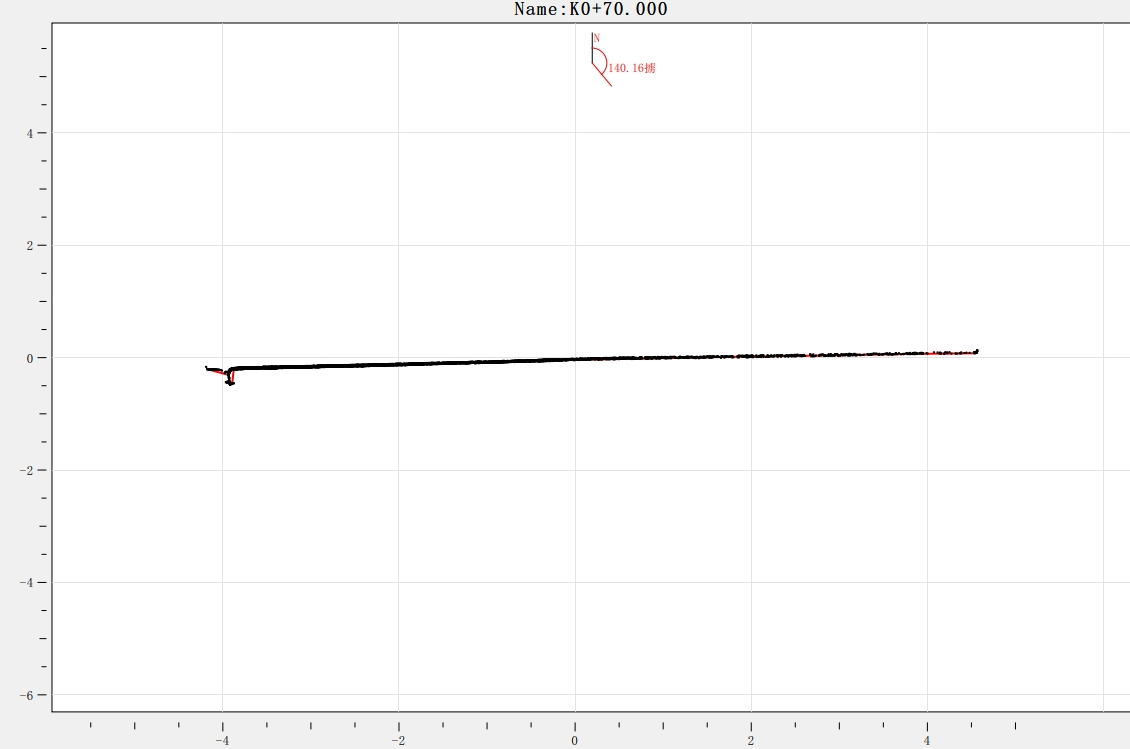The width and height of the screenshot is (1130, 749).
Task: Select the red 140.16 angle annotation
Action: [631, 68]
